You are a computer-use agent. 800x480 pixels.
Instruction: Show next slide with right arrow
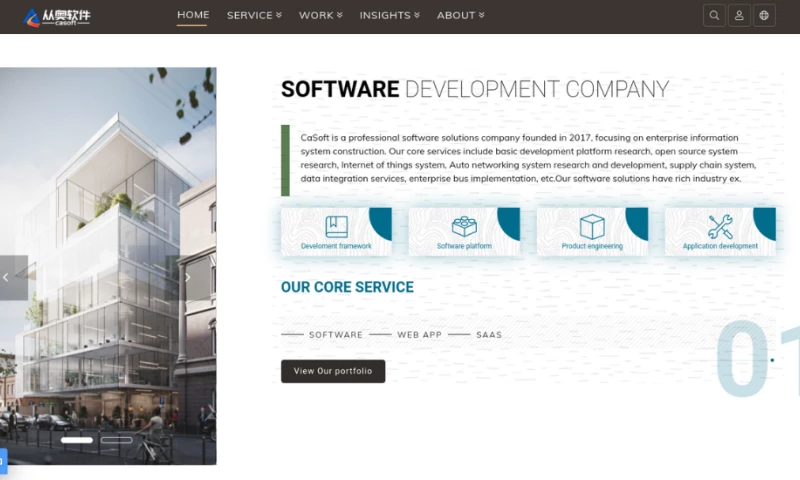pyautogui.click(x=188, y=277)
